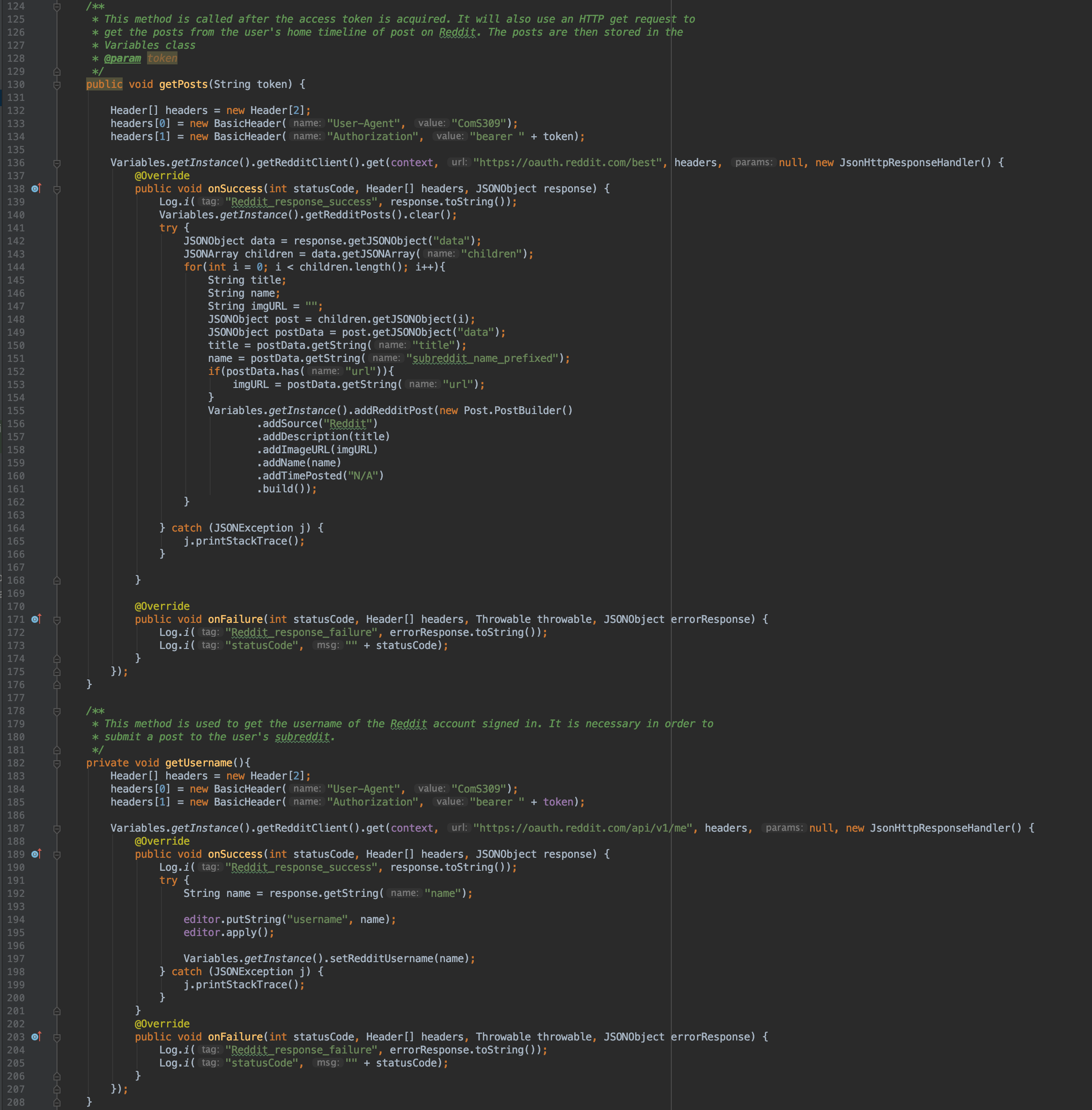
Task: Click the override gutter icon on line 138
Action: (x=36, y=189)
